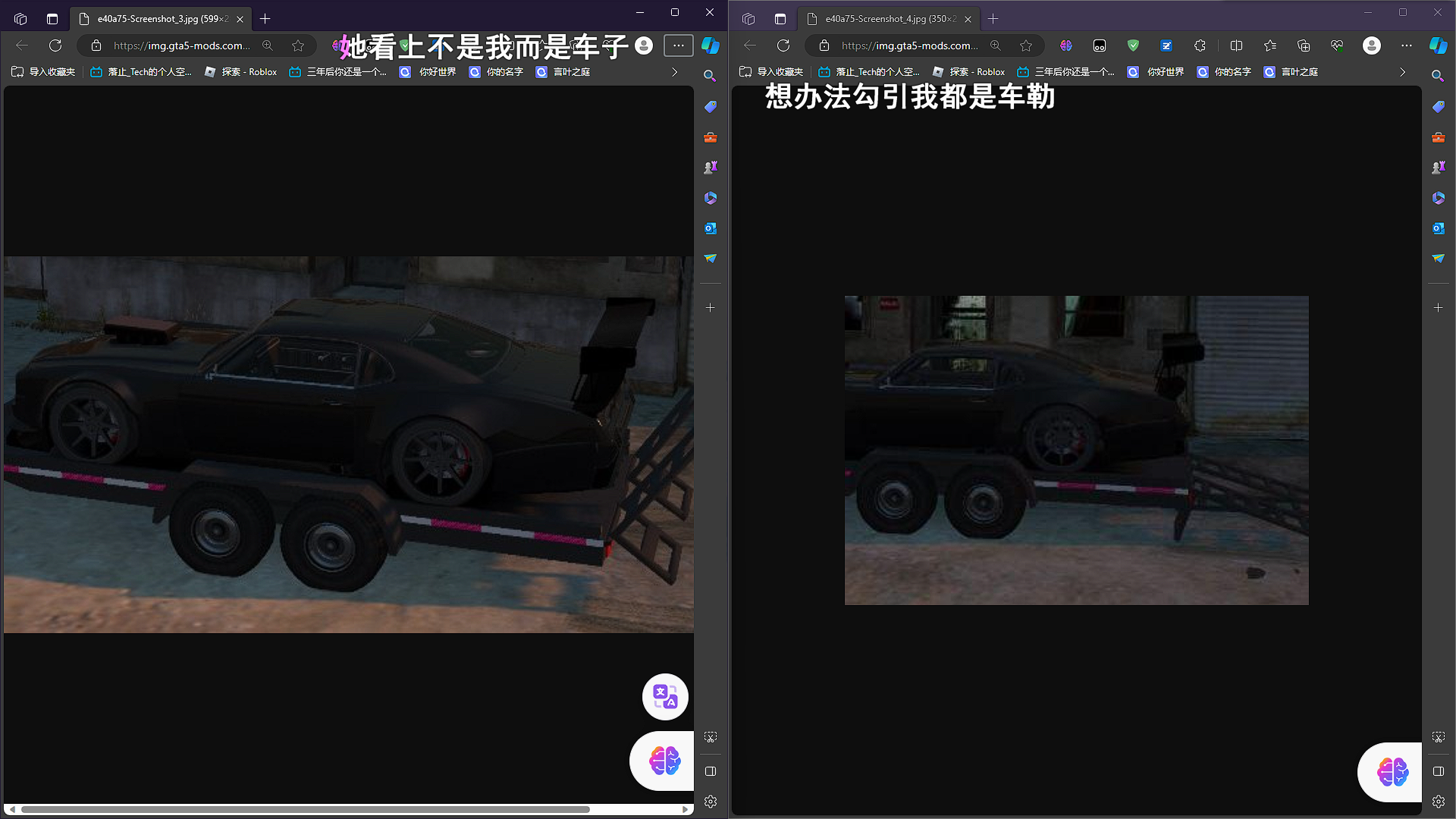Expand bookmarks overflow chevron in left window
The height and width of the screenshot is (819, 1456).
click(x=674, y=72)
